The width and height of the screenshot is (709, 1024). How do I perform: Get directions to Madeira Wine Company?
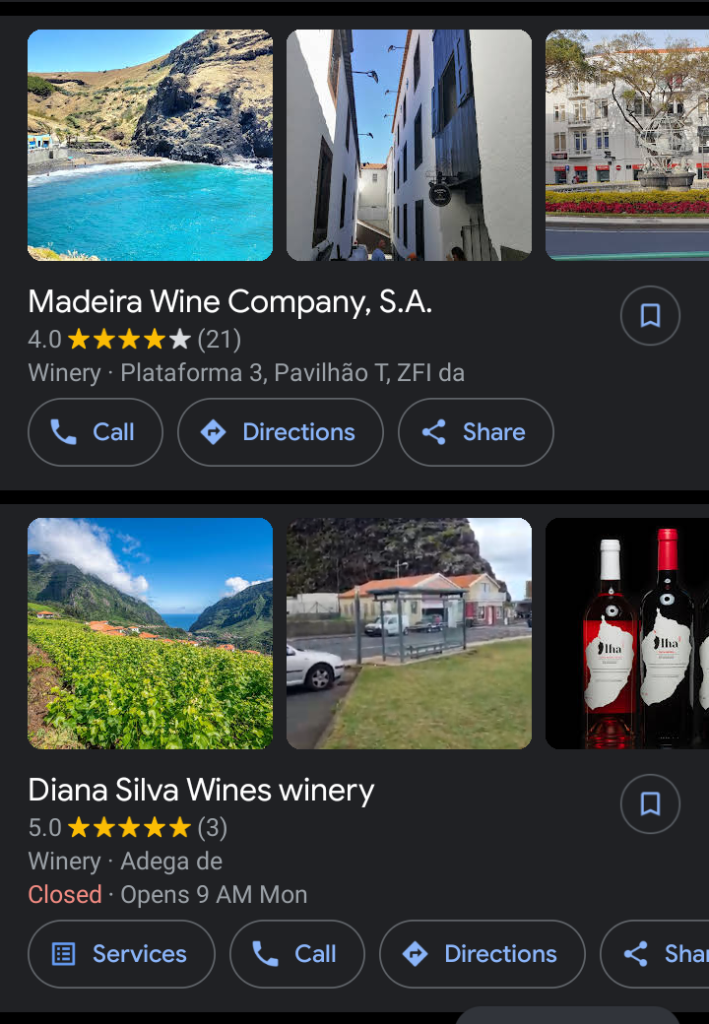click(280, 432)
